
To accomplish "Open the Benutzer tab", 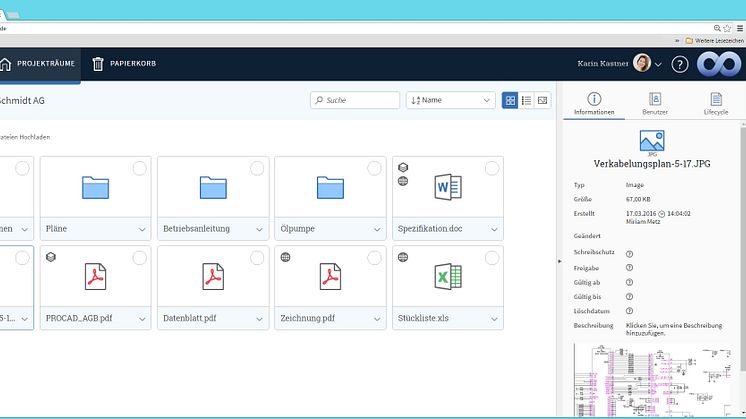I will (655, 104).
